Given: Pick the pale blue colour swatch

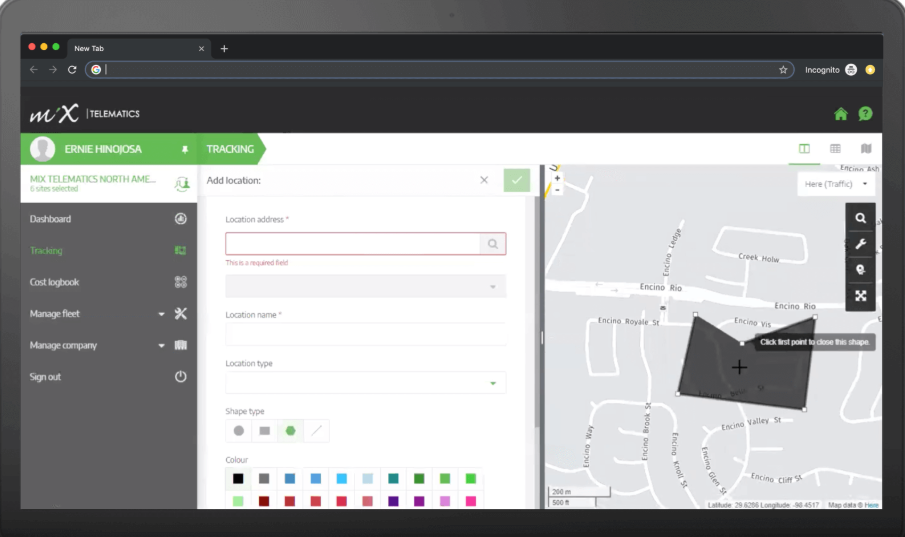Looking at the screenshot, I should (367, 479).
